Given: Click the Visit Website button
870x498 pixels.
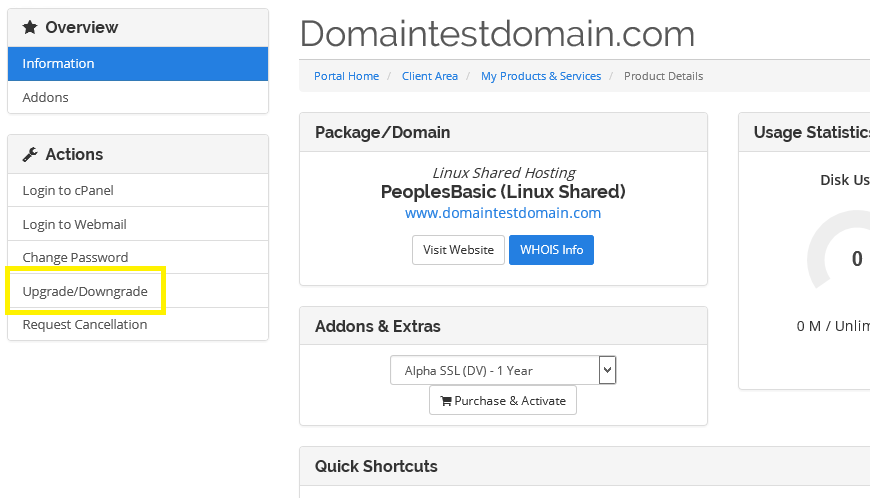Looking at the screenshot, I should click(x=458, y=250).
